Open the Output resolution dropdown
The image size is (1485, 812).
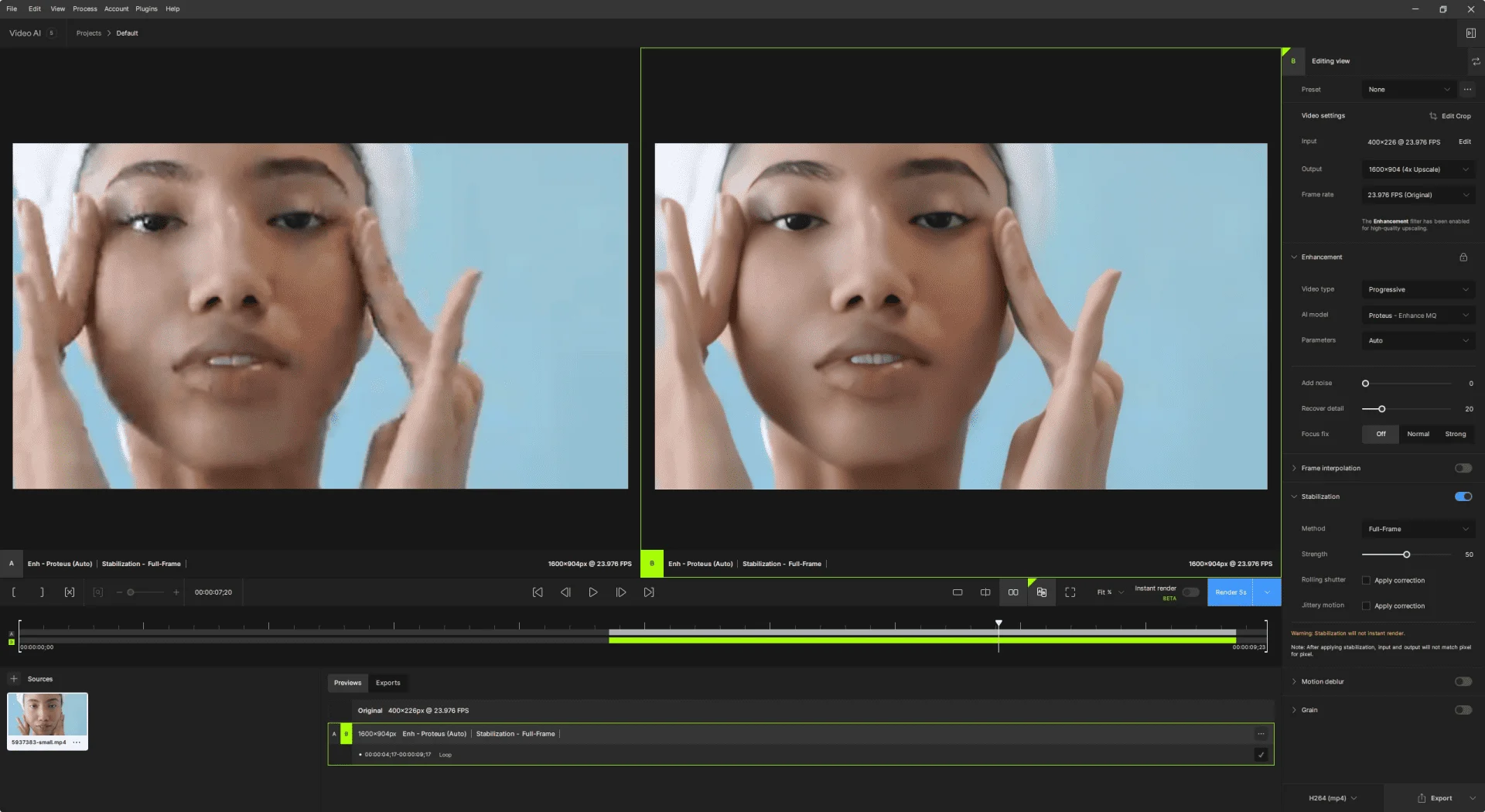[1418, 169]
